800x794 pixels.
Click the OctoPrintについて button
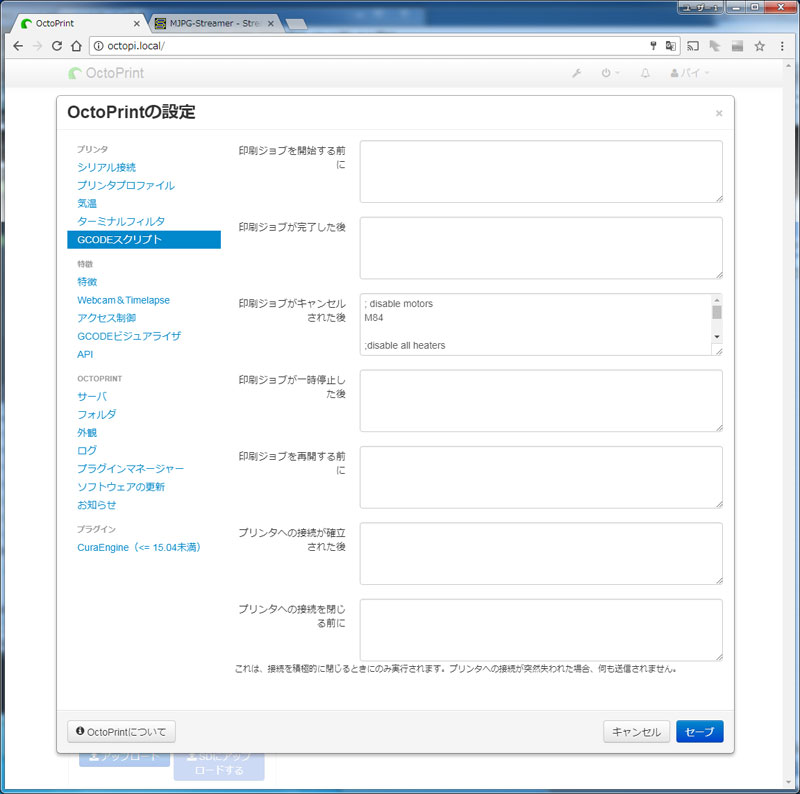tap(121, 732)
